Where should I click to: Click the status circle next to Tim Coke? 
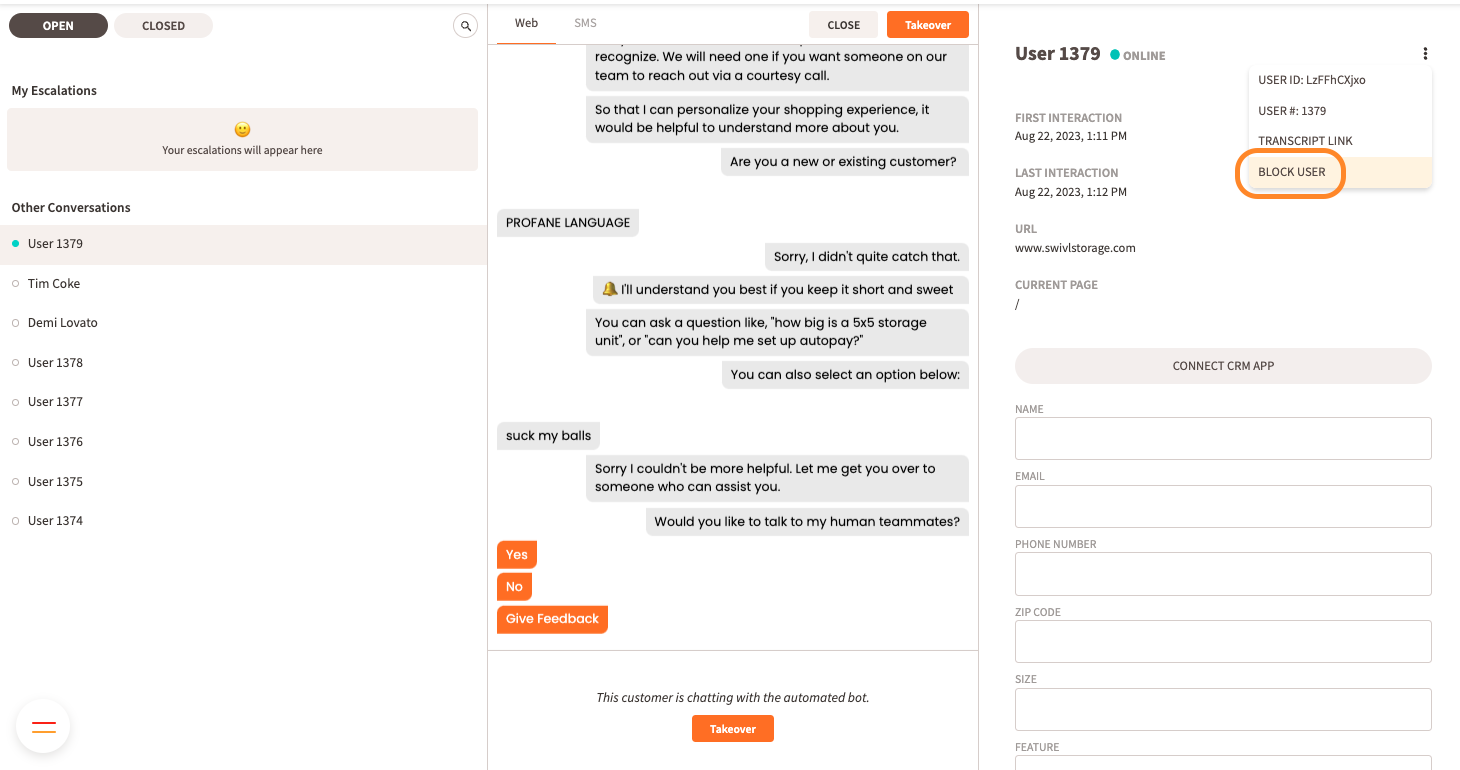15,283
